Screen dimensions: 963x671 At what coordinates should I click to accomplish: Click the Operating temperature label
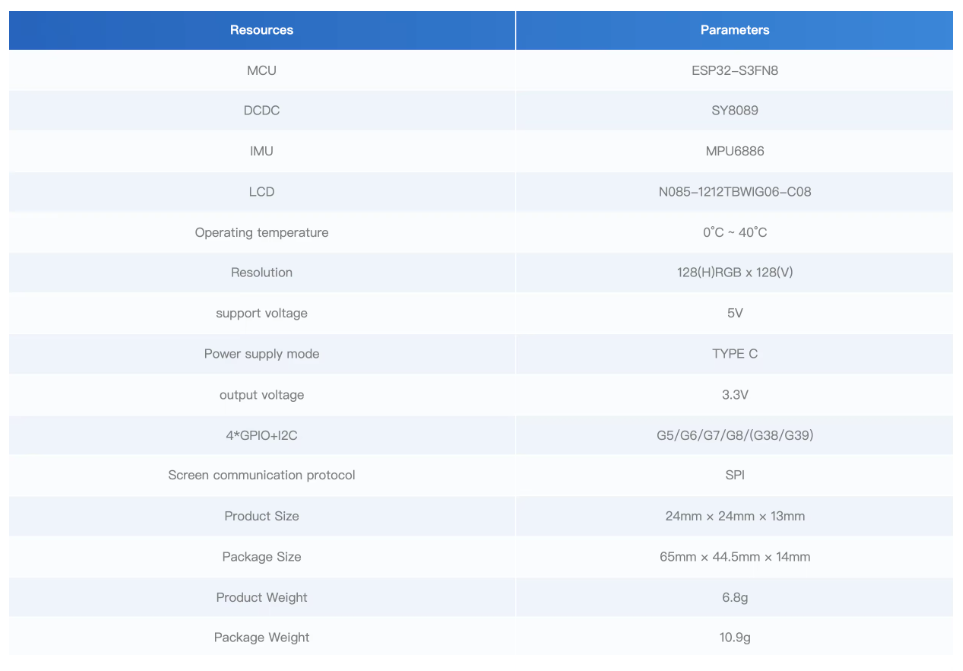(x=262, y=233)
